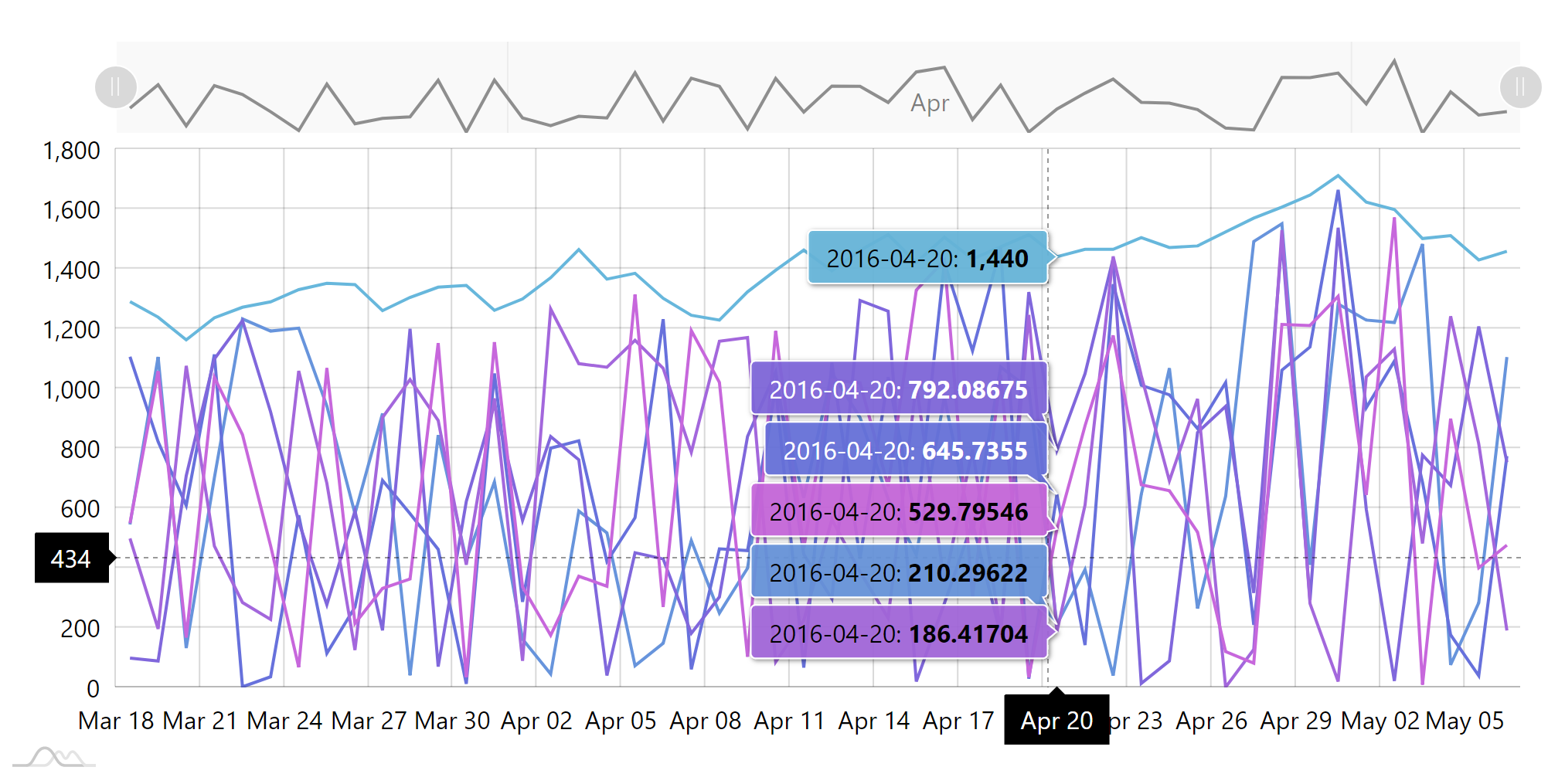Click the blue tooltip showing 1,440
Viewport: 1548px width, 784px height.
(x=927, y=260)
